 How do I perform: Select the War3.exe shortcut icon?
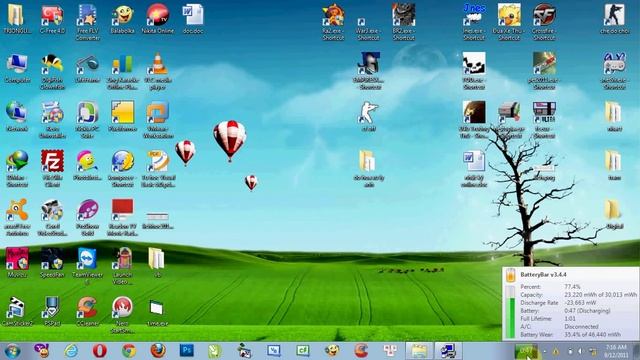click(x=368, y=29)
